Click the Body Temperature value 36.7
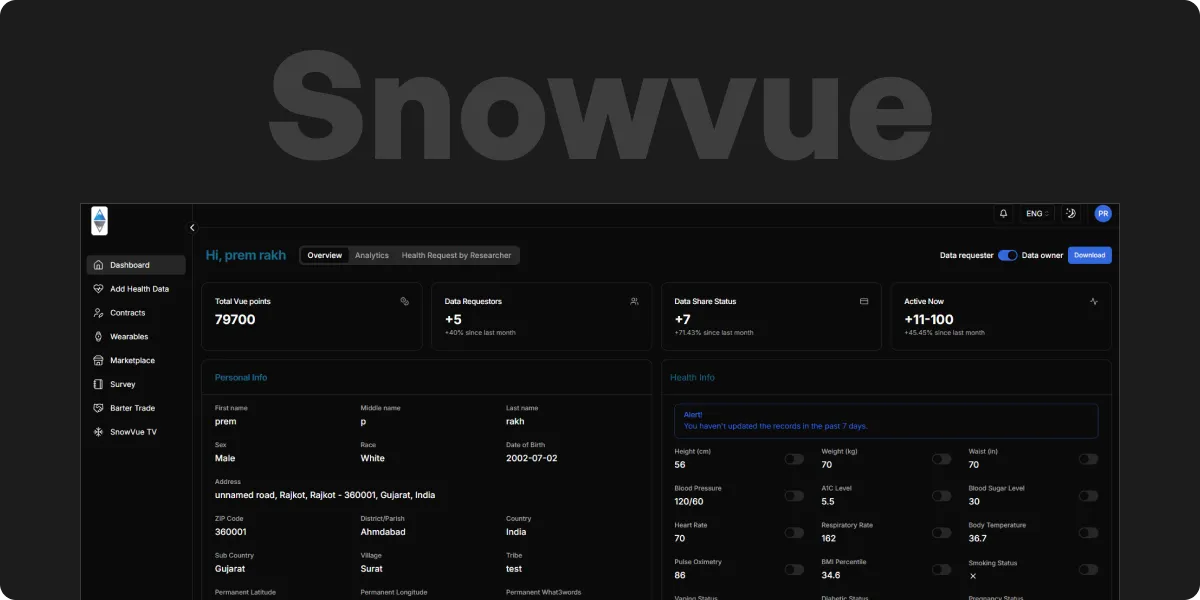 [x=977, y=539]
